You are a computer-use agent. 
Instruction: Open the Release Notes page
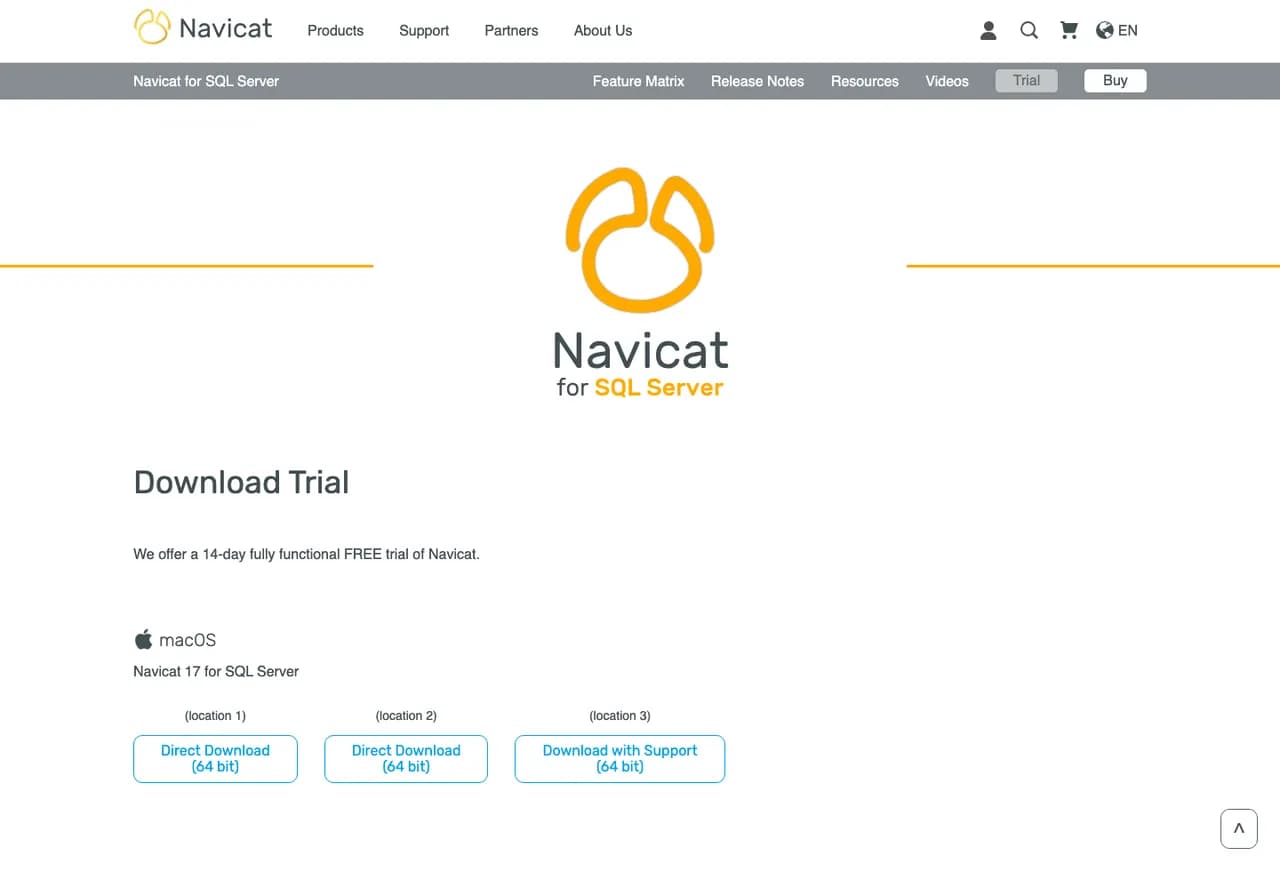757,81
